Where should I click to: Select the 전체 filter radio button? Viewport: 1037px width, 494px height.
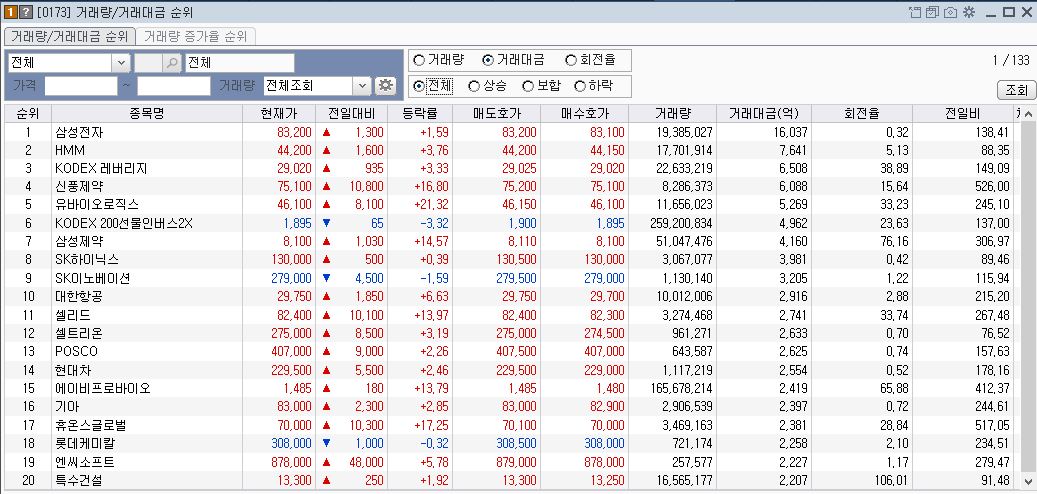(419, 86)
